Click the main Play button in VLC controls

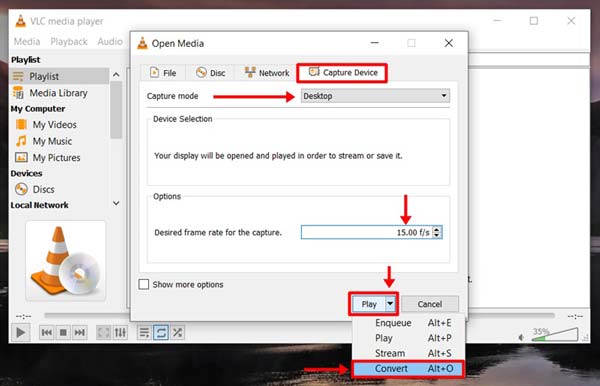click(21, 332)
